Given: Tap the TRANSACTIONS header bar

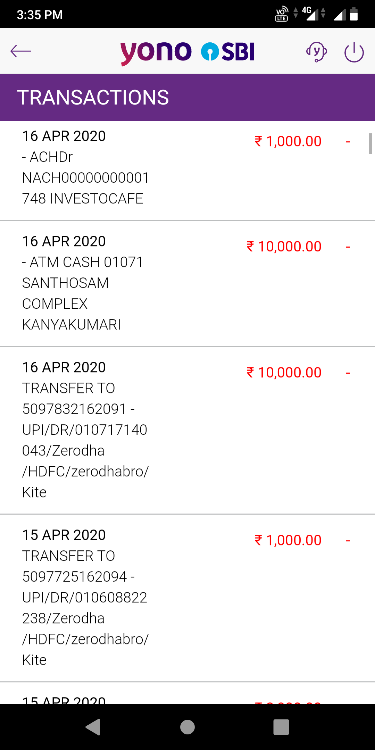Looking at the screenshot, I should 188,98.
